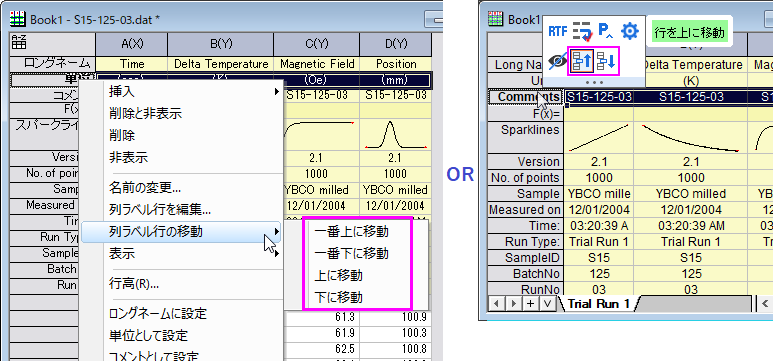Click data cell 100.3
The image size is (773, 361).
[x=396, y=334]
